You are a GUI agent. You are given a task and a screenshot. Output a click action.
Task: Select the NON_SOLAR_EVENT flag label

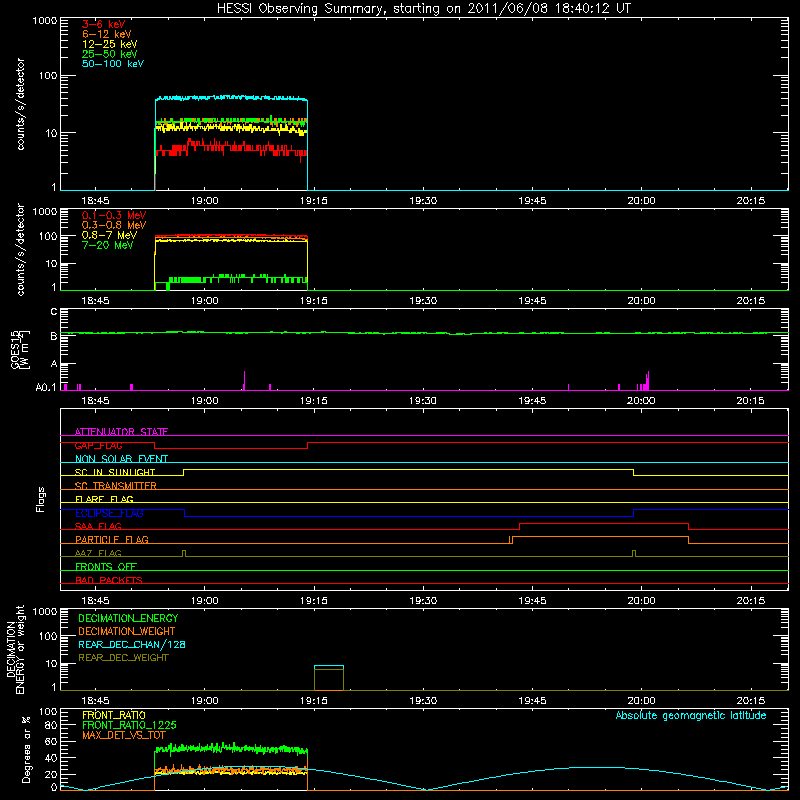pos(121,459)
